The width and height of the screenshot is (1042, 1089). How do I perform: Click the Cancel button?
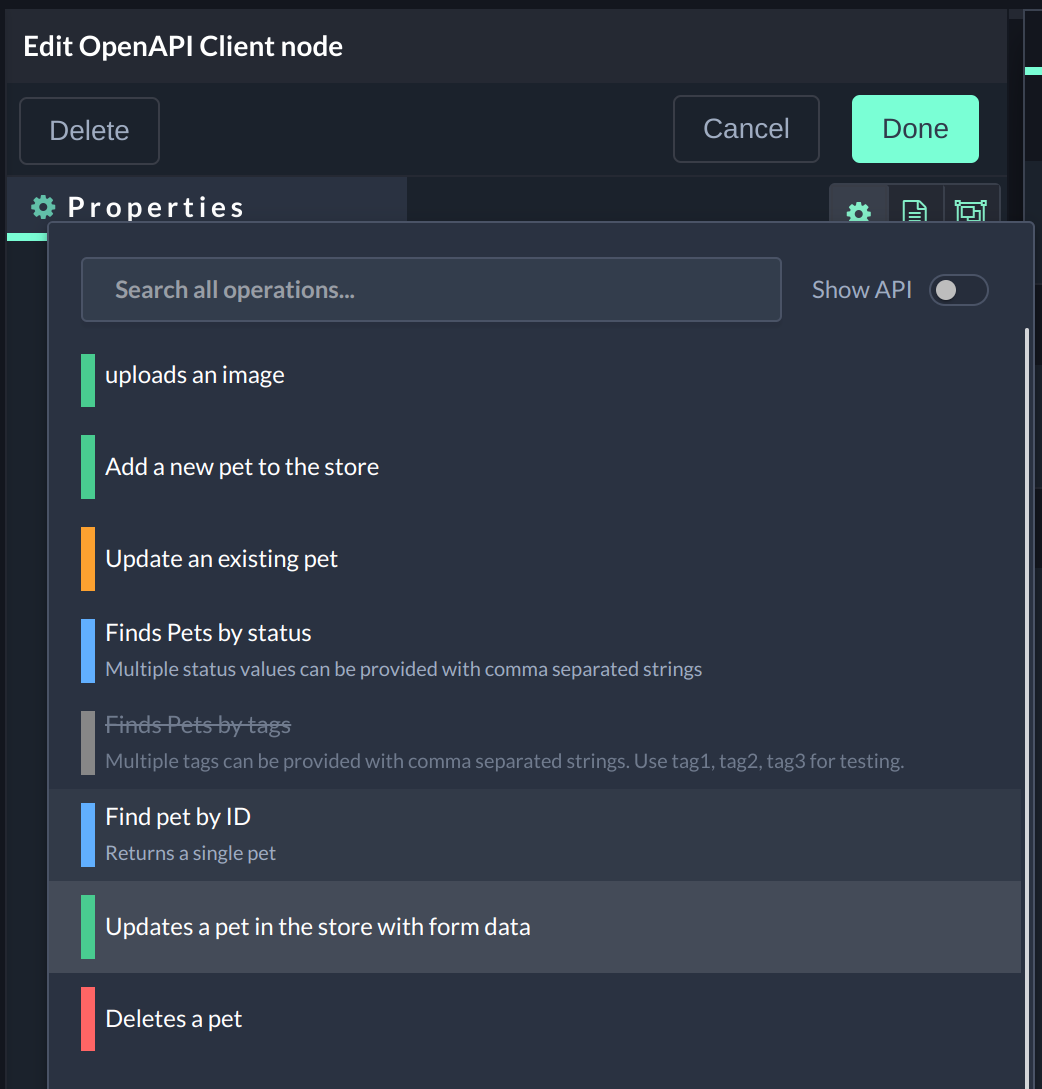coord(746,129)
